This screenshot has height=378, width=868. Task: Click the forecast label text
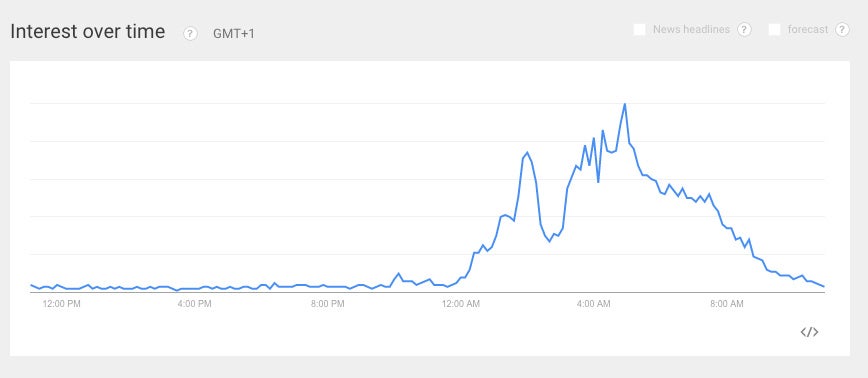[x=808, y=29]
